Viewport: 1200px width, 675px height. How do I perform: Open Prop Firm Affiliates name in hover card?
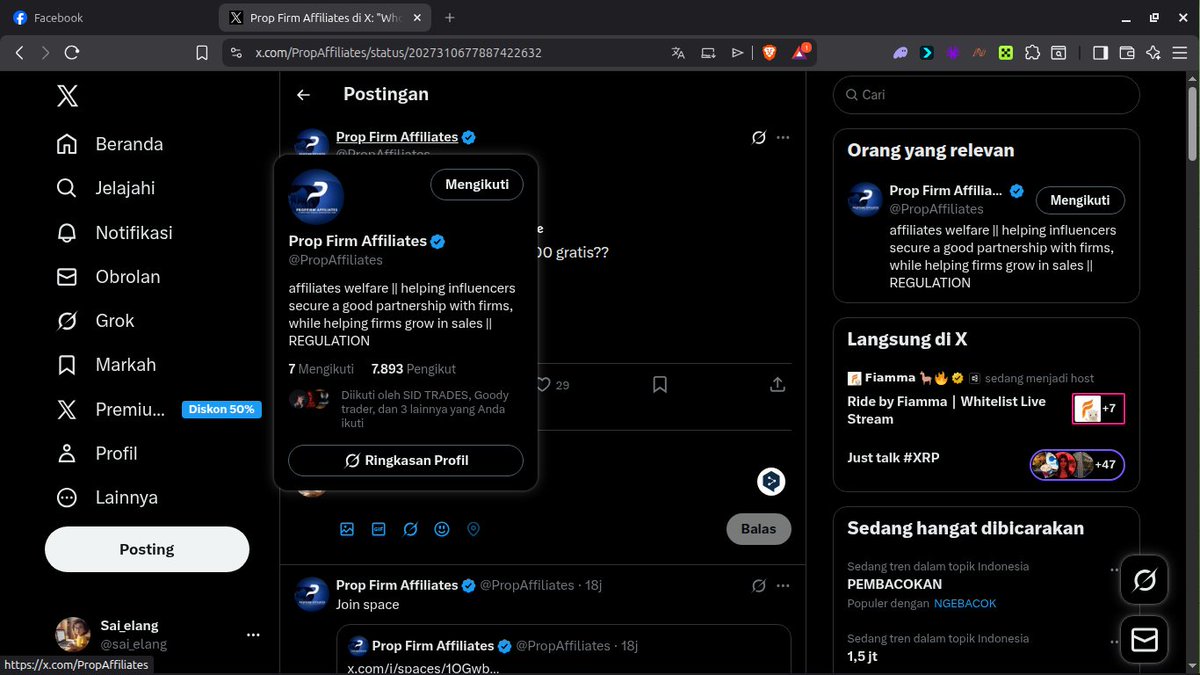coord(358,241)
